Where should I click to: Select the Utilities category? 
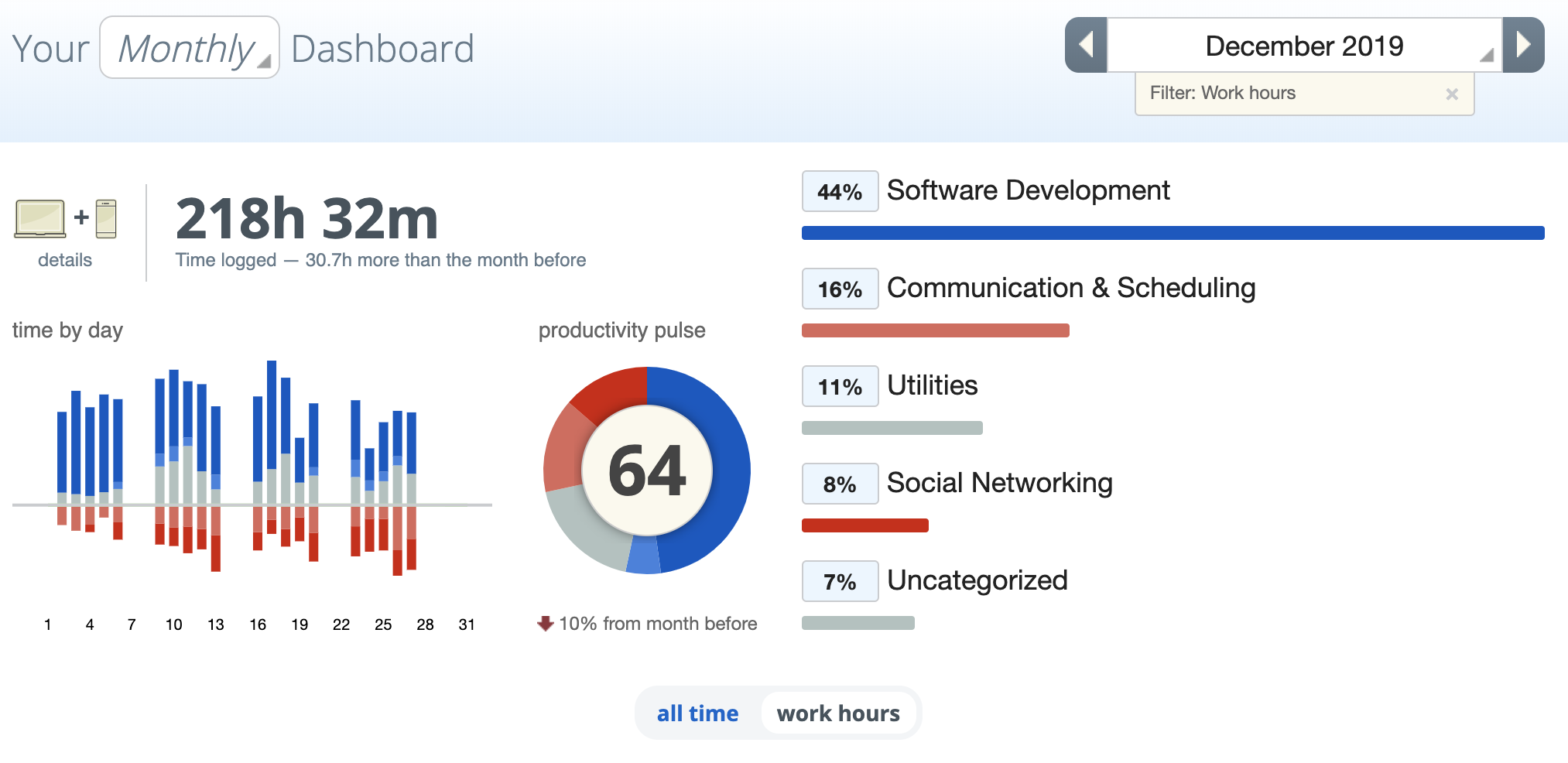932,385
